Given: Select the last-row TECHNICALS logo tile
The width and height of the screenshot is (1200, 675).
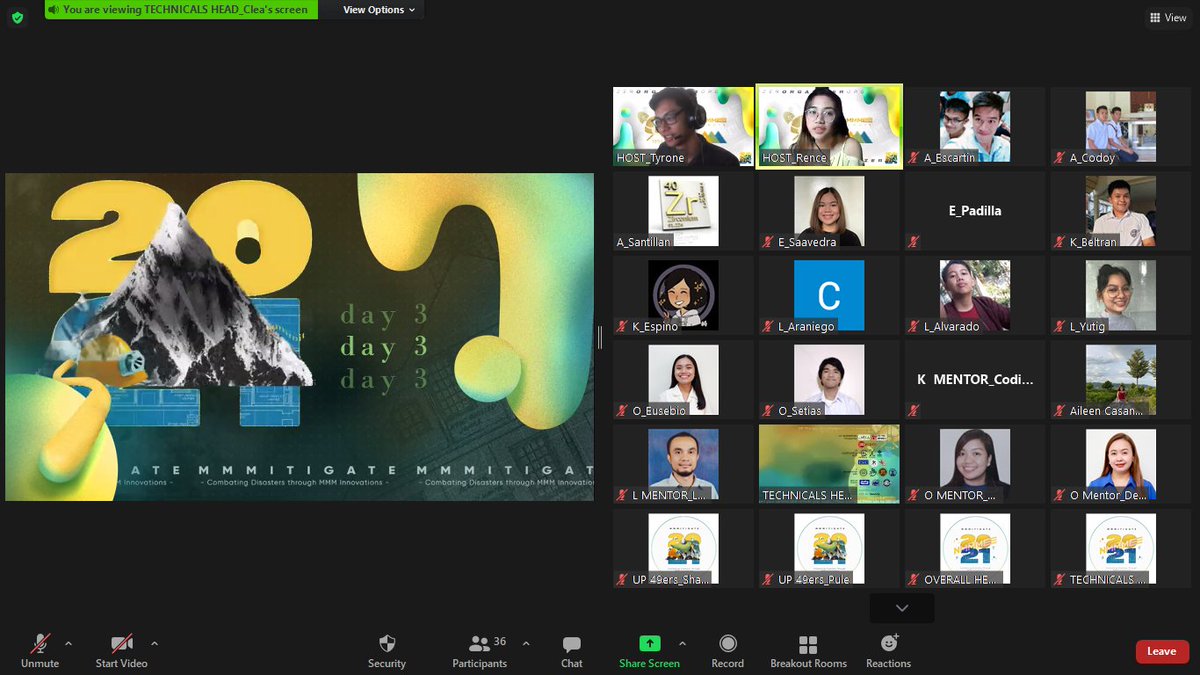Looking at the screenshot, I should tap(1121, 549).
